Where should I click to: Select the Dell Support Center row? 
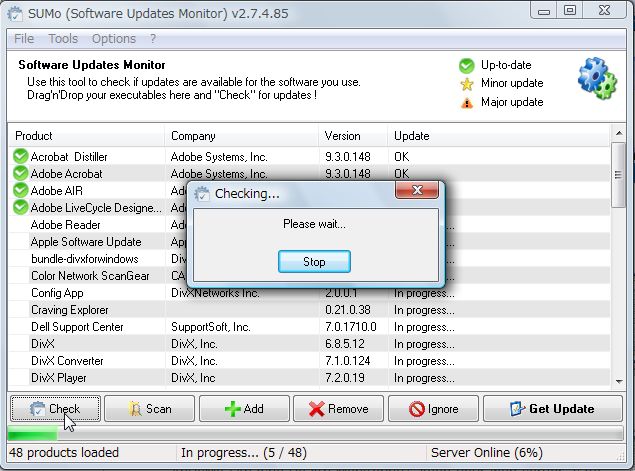309,327
